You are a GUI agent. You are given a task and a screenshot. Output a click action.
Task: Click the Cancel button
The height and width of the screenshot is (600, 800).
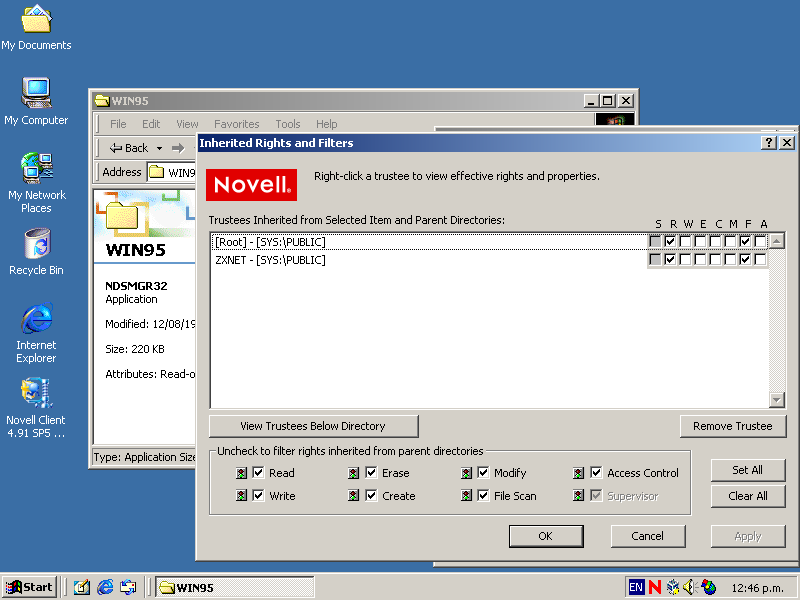coord(647,536)
